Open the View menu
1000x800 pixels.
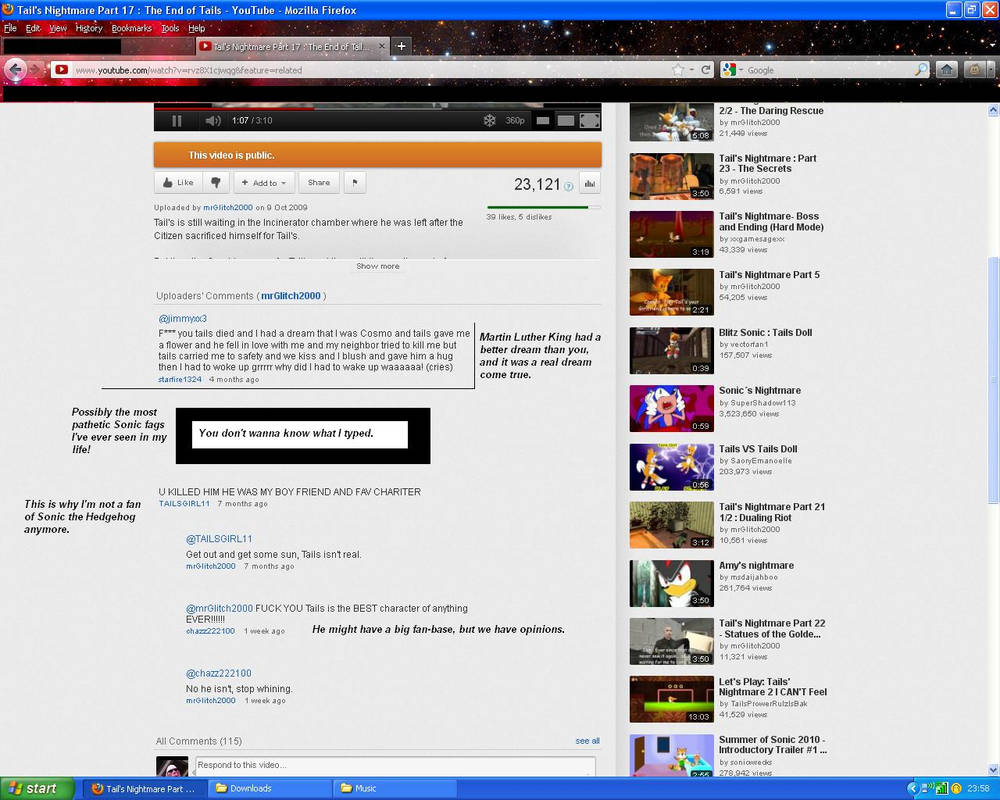58,28
